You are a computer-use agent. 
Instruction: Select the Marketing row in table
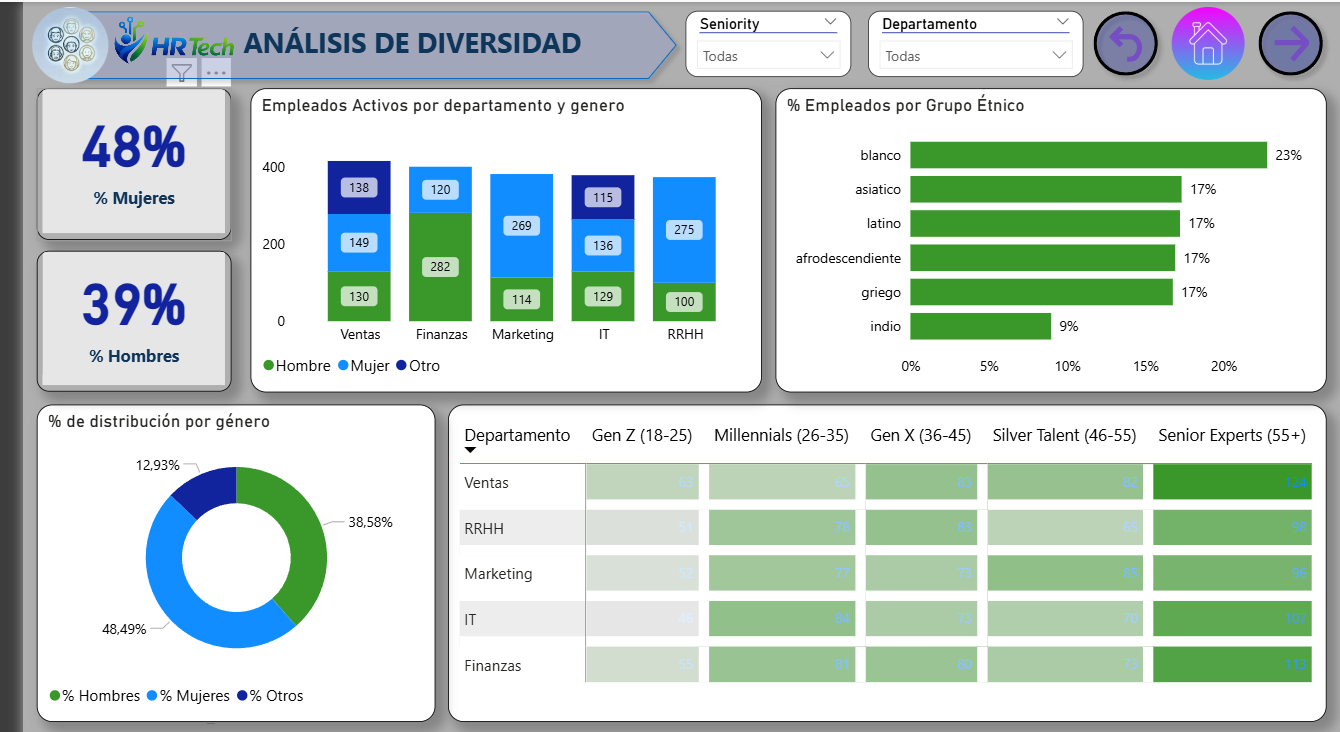click(886, 574)
